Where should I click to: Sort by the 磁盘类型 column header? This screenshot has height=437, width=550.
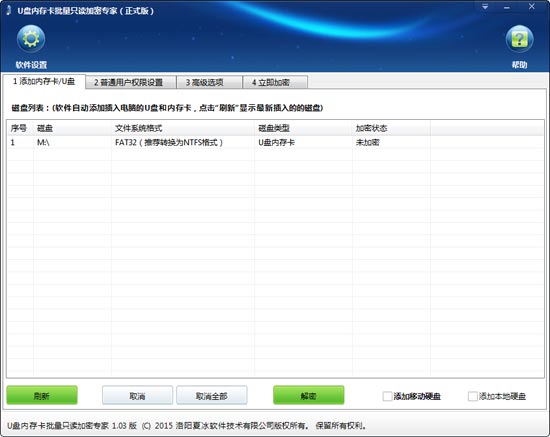(x=304, y=128)
